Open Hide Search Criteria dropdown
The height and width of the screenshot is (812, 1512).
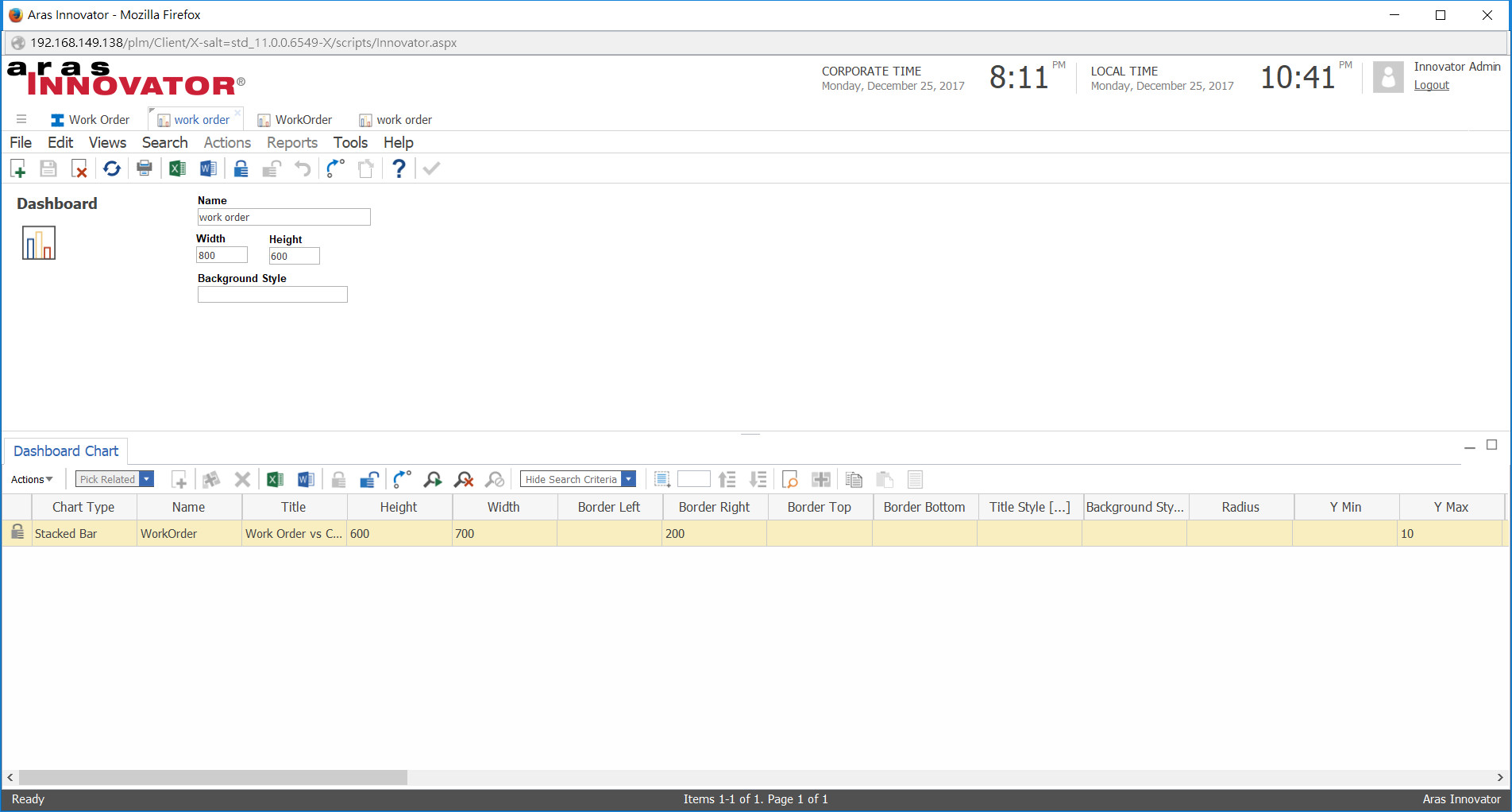629,479
